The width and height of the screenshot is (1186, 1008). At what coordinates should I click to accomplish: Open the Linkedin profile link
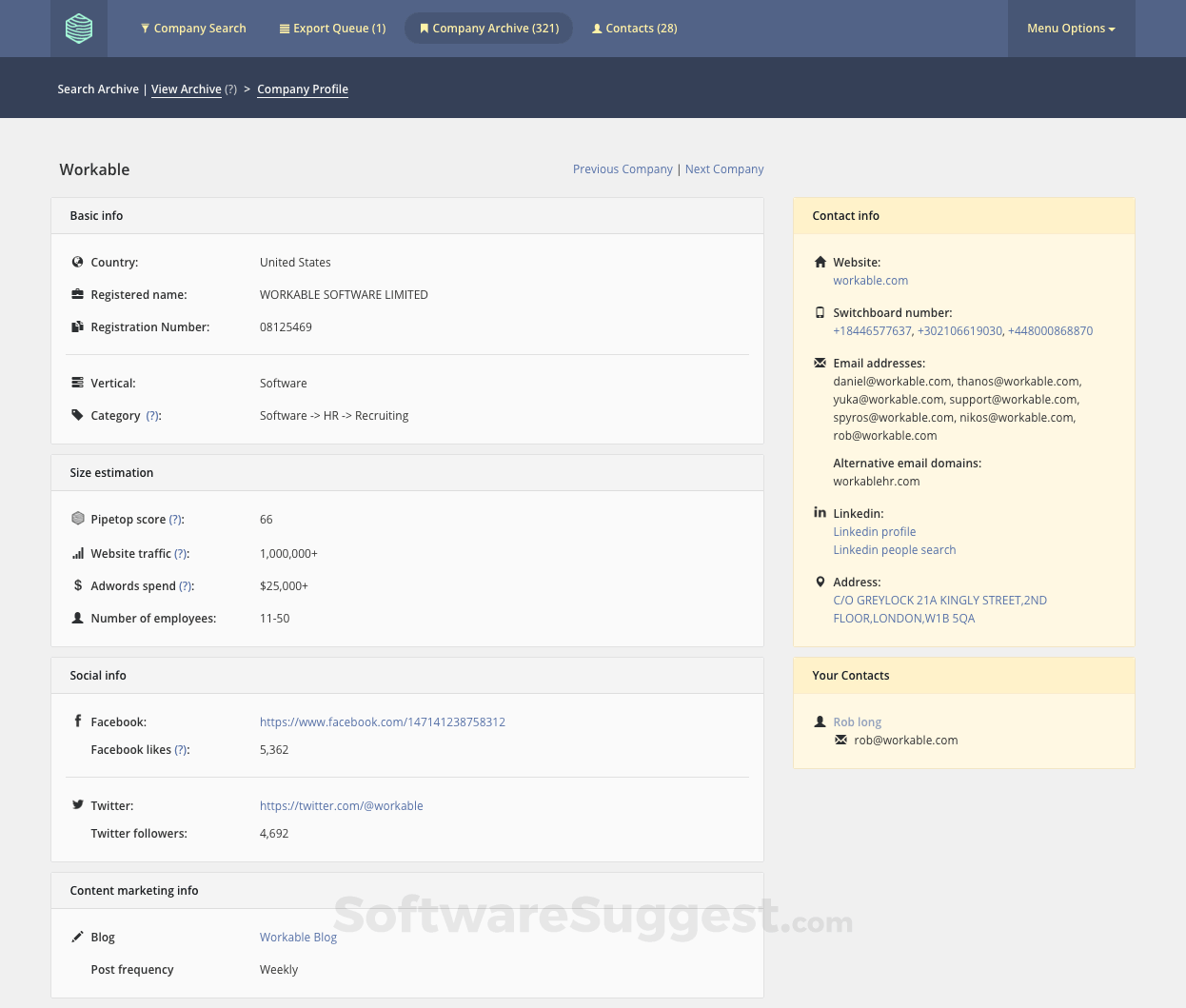[x=874, y=532]
